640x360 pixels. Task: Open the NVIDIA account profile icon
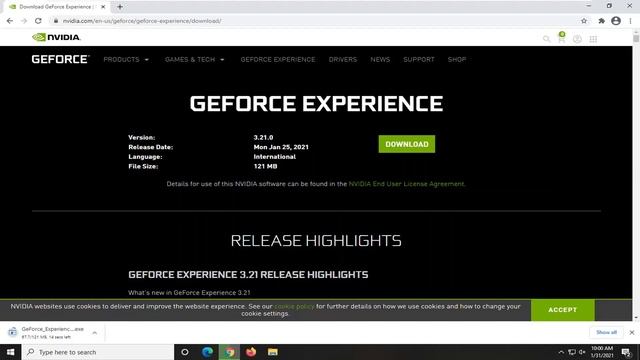point(577,39)
